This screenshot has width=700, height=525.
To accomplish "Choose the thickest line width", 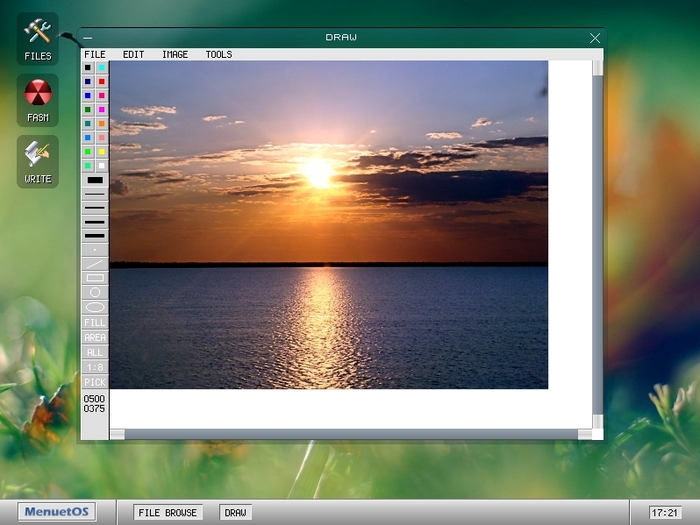I will (95, 236).
